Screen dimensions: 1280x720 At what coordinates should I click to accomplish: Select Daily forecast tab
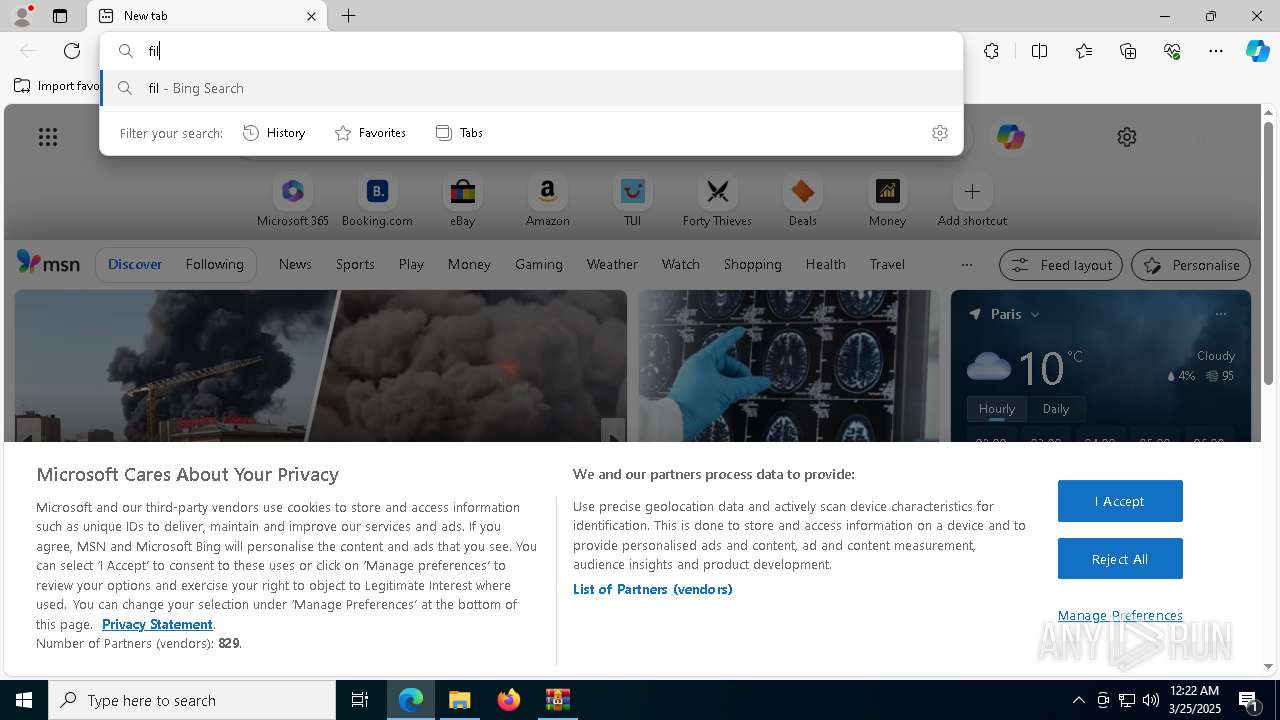[x=1056, y=408]
